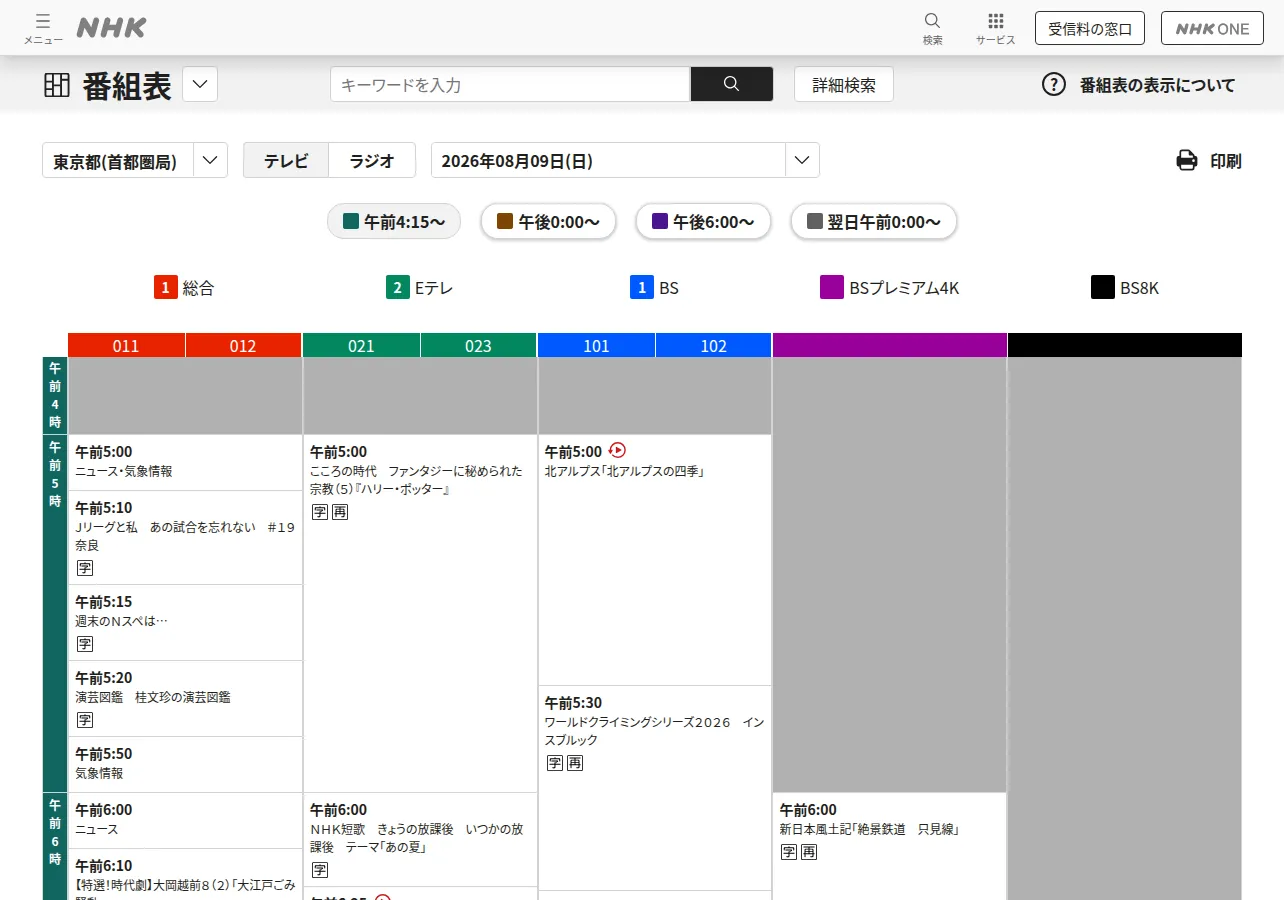Click the 午前5時 hour label
Screen dimensions: 1284x900
coord(55,613)
